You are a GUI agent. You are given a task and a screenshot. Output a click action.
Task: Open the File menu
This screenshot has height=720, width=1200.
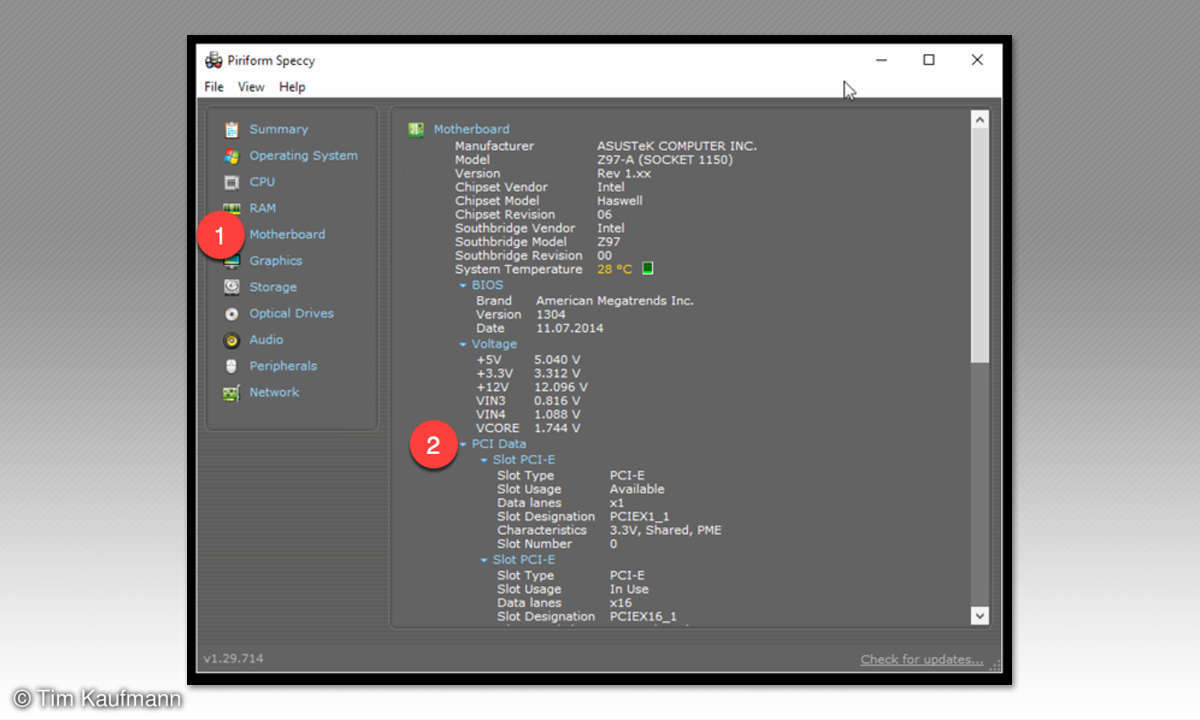coord(214,87)
